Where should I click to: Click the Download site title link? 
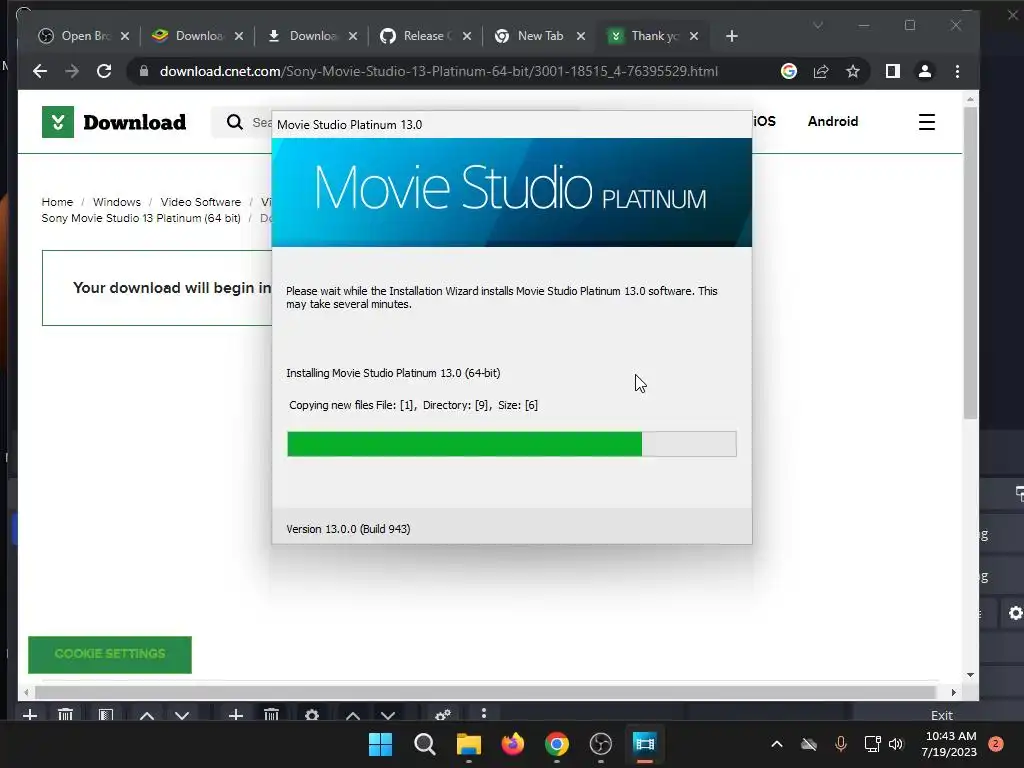pos(135,122)
